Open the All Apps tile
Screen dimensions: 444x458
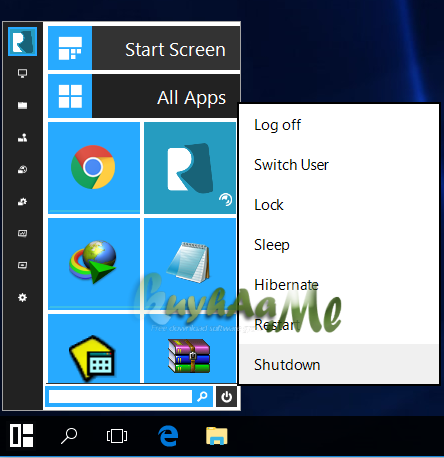pyautogui.click(x=144, y=96)
